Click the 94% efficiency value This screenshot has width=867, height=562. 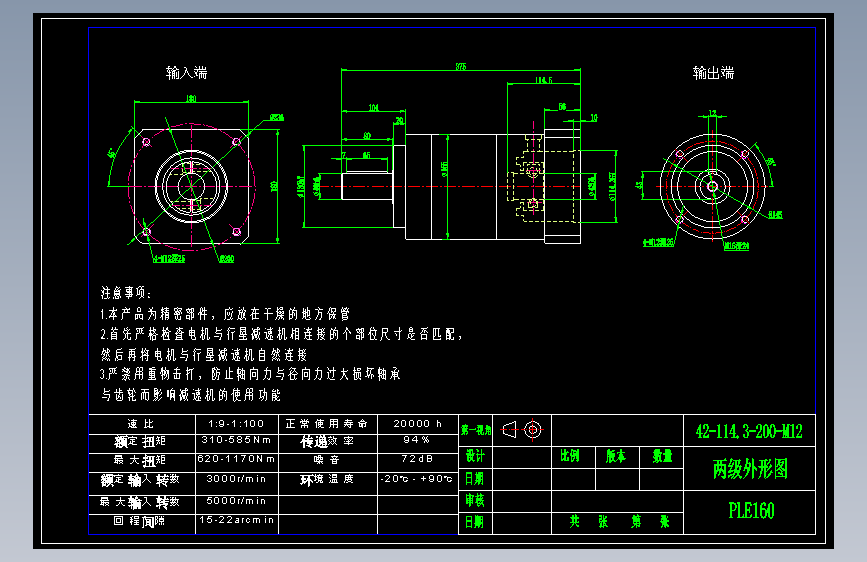tap(417, 440)
